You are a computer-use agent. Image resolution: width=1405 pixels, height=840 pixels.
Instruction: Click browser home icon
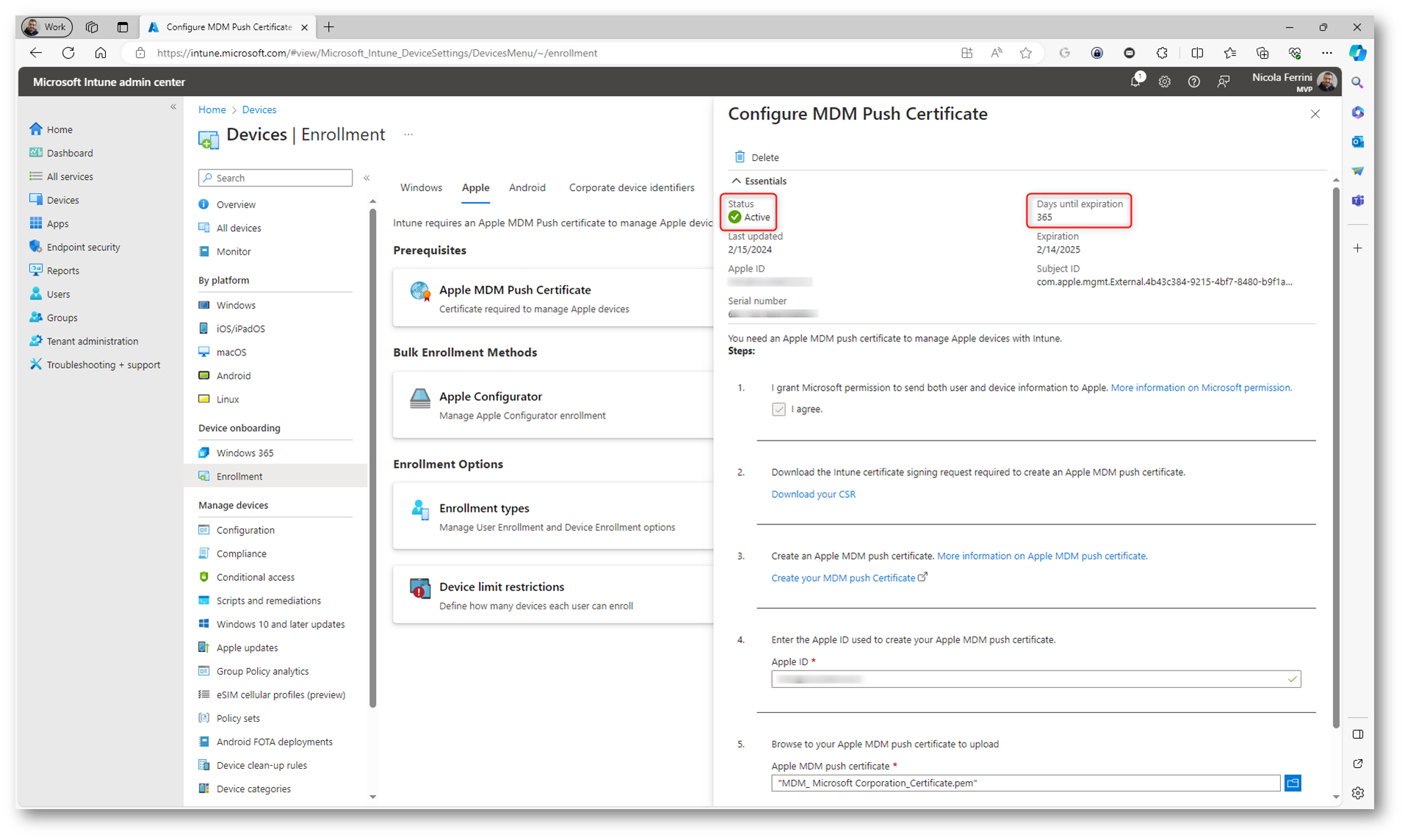click(x=101, y=53)
